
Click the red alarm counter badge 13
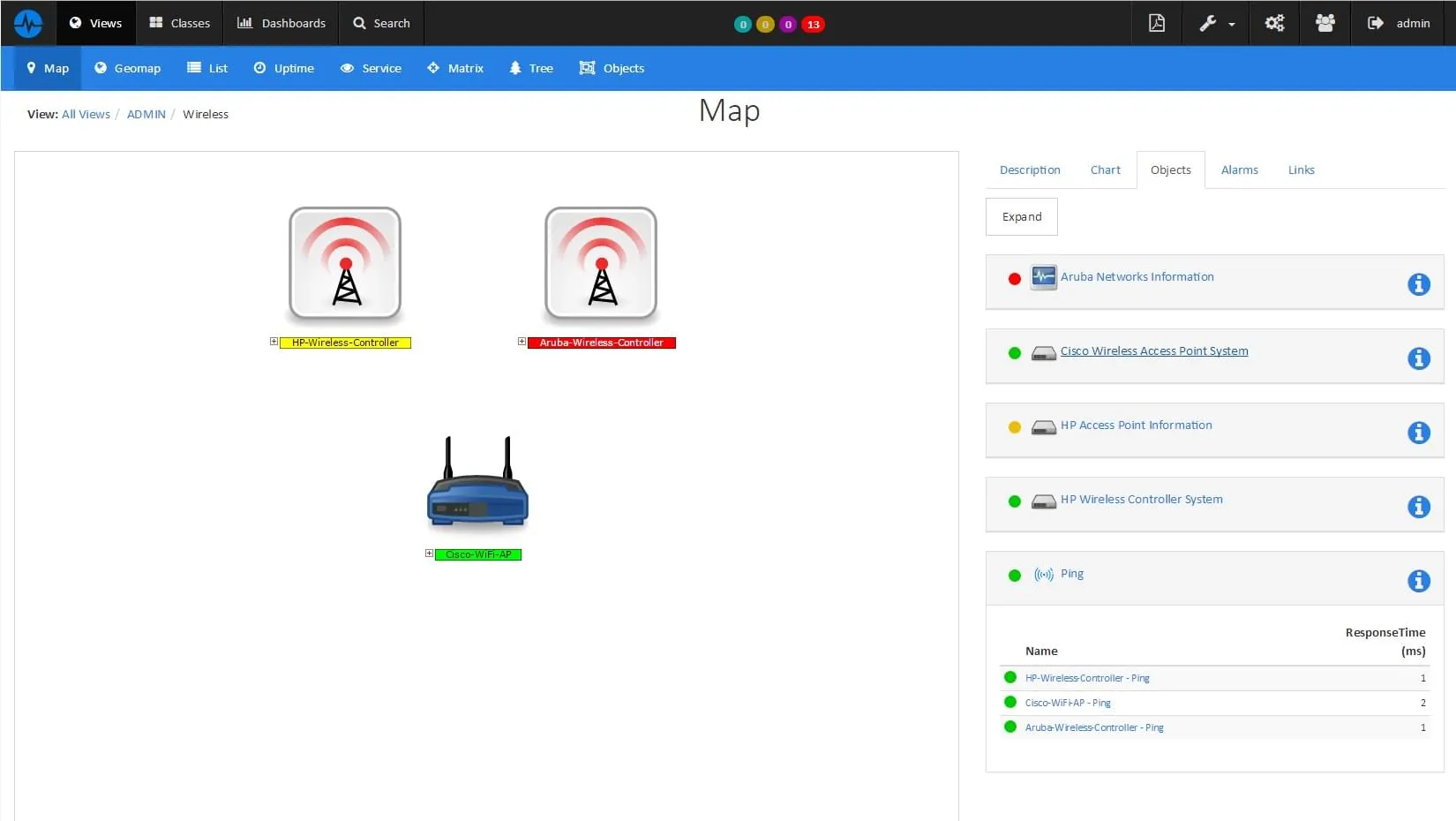(810, 24)
